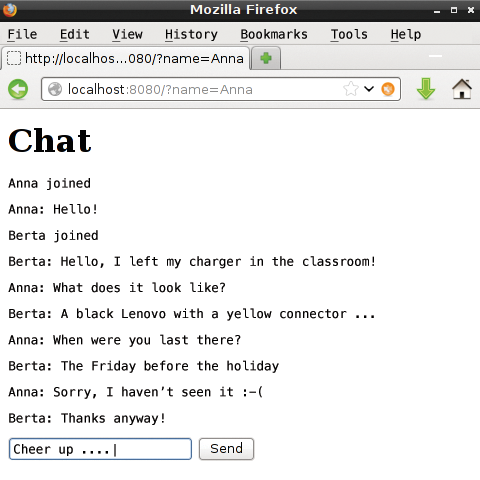
Task: Select the localhost name=Anna tab
Action: (x=126, y=58)
